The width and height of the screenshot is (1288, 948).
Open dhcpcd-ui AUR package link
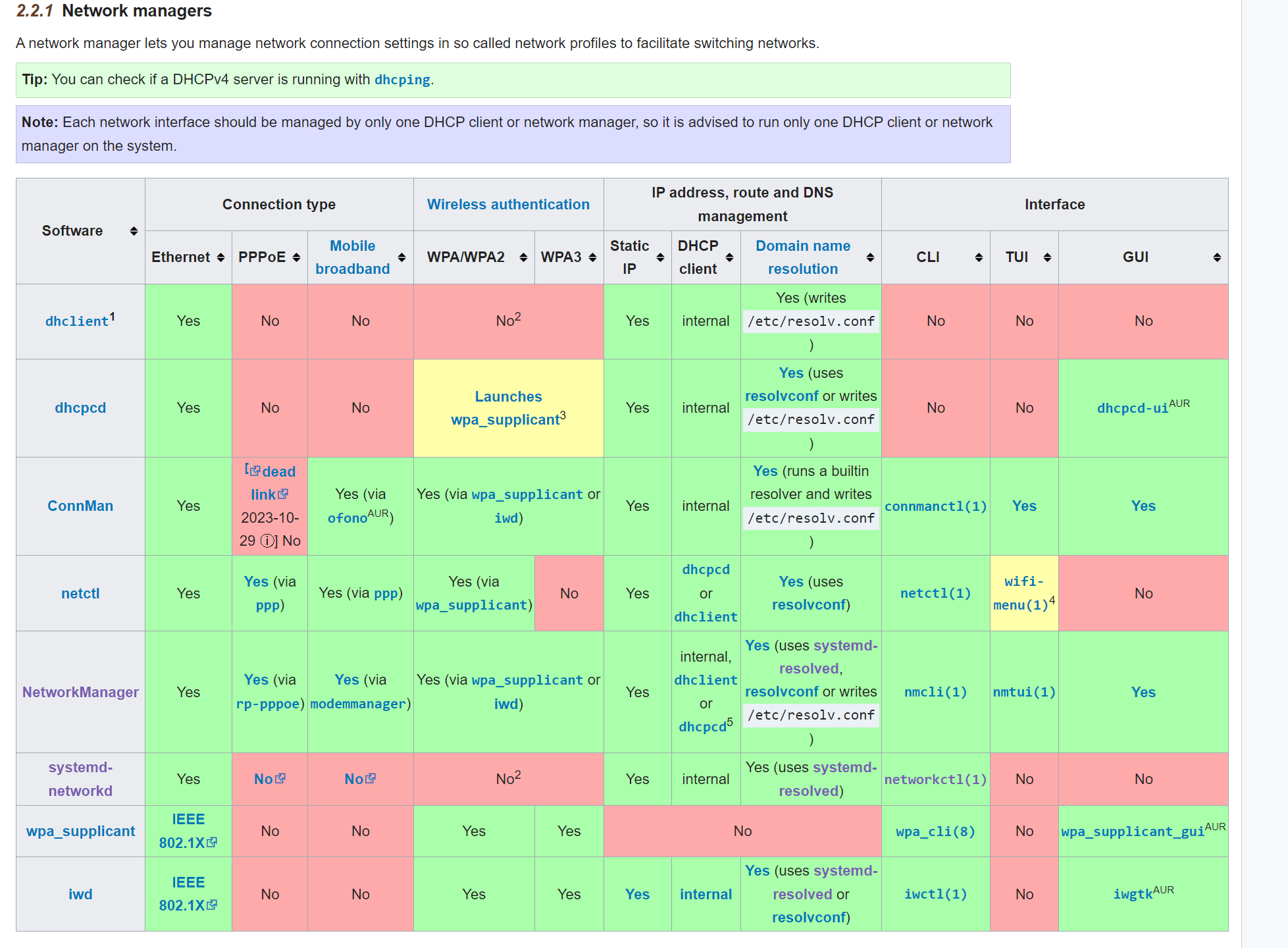(1132, 408)
